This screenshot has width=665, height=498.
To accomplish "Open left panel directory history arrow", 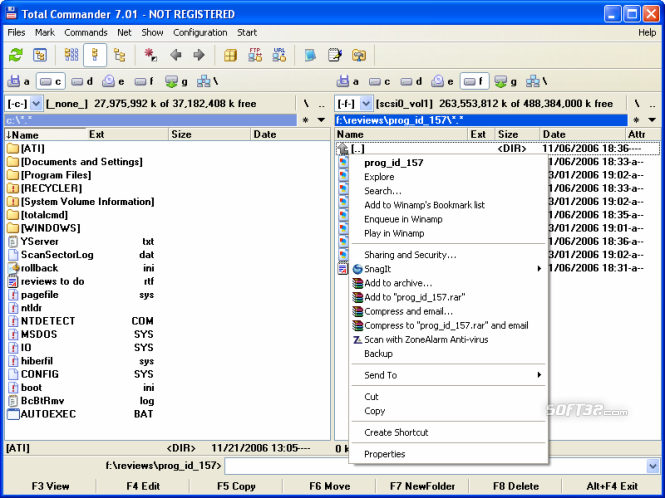I will [321, 120].
